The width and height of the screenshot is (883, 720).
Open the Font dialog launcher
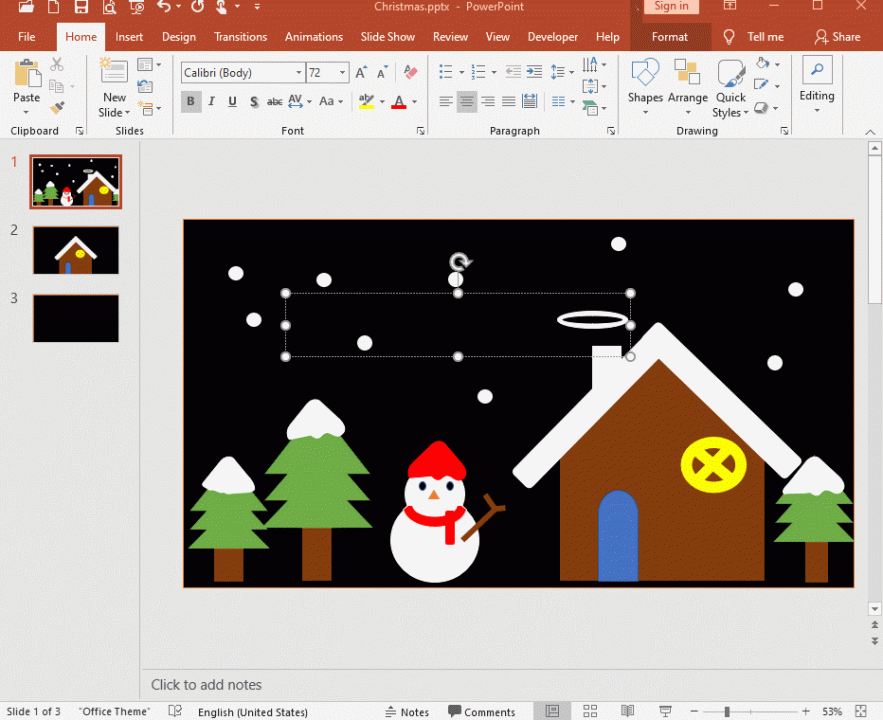420,131
